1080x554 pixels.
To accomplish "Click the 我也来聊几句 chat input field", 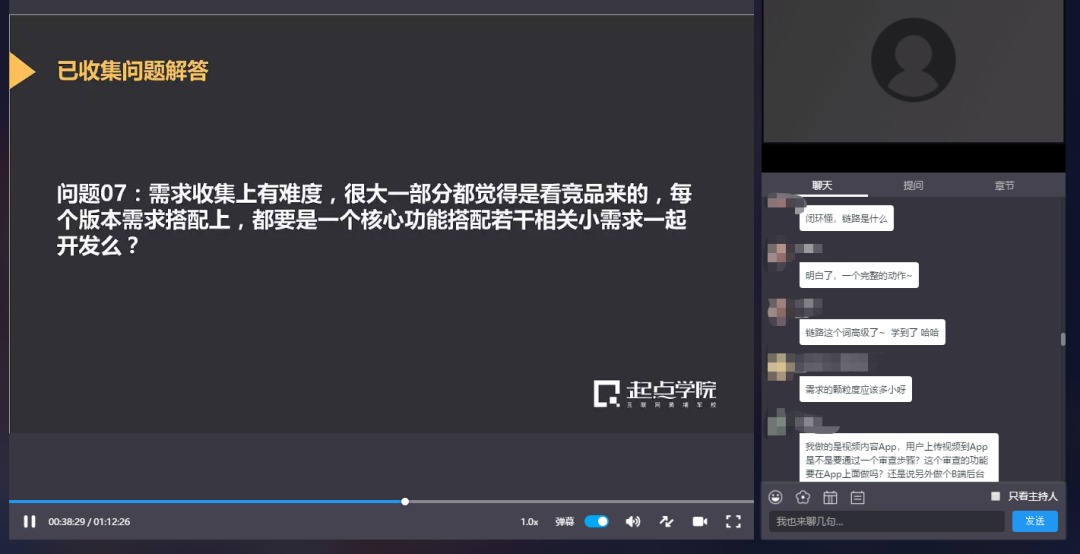I will coord(886,522).
